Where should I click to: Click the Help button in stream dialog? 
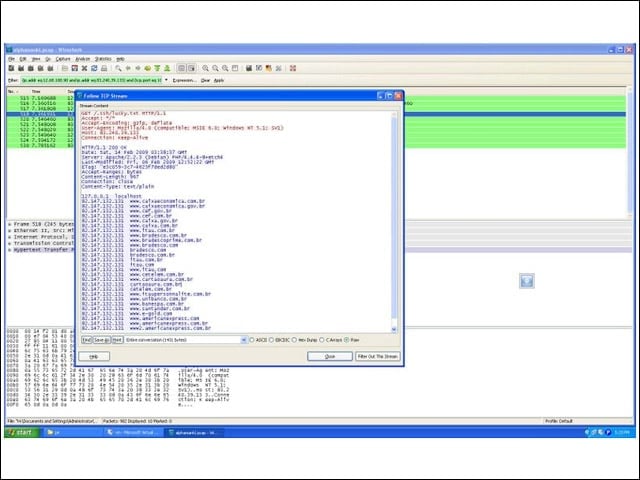[94, 356]
